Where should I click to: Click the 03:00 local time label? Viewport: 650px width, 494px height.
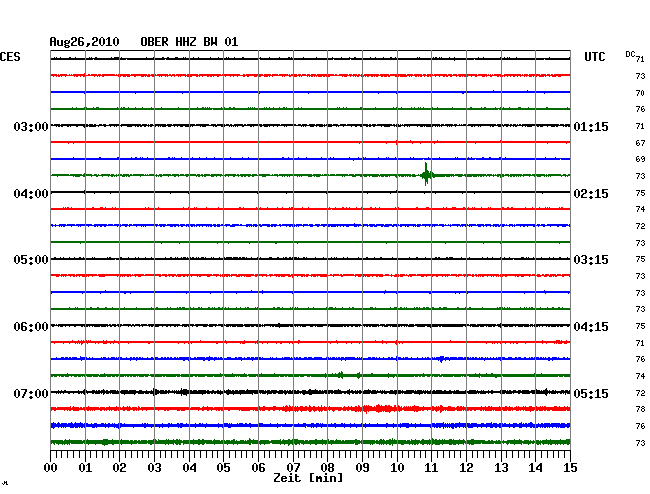pos(31,126)
